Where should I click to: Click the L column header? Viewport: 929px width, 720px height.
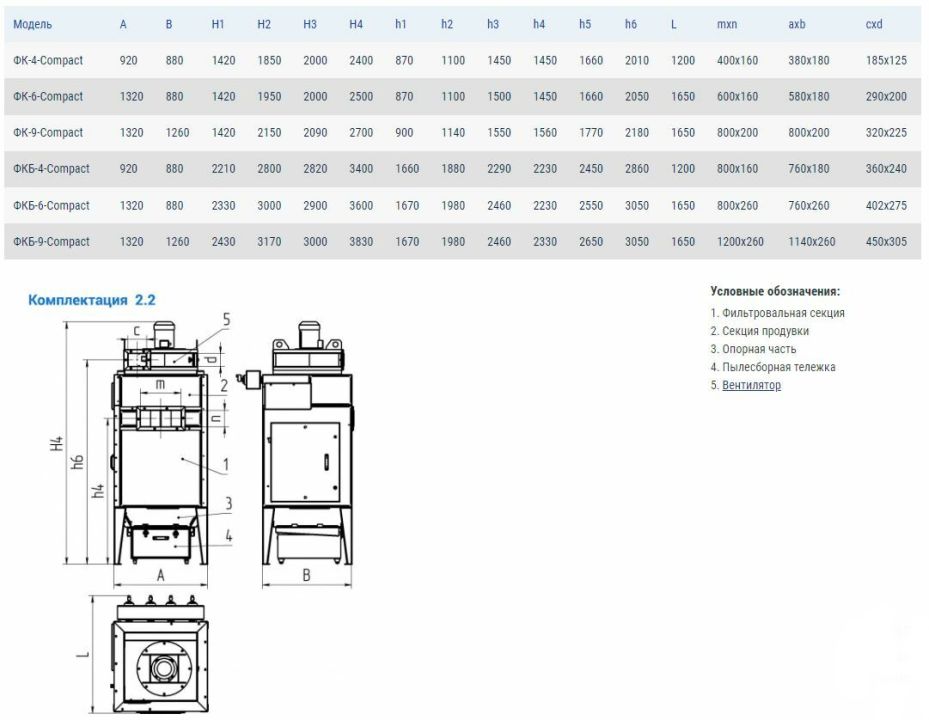click(674, 24)
